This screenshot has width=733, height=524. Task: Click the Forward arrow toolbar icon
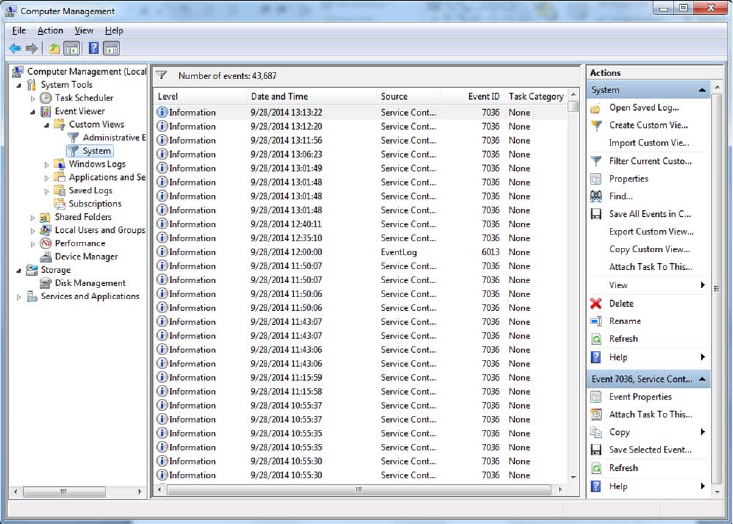tap(32, 48)
